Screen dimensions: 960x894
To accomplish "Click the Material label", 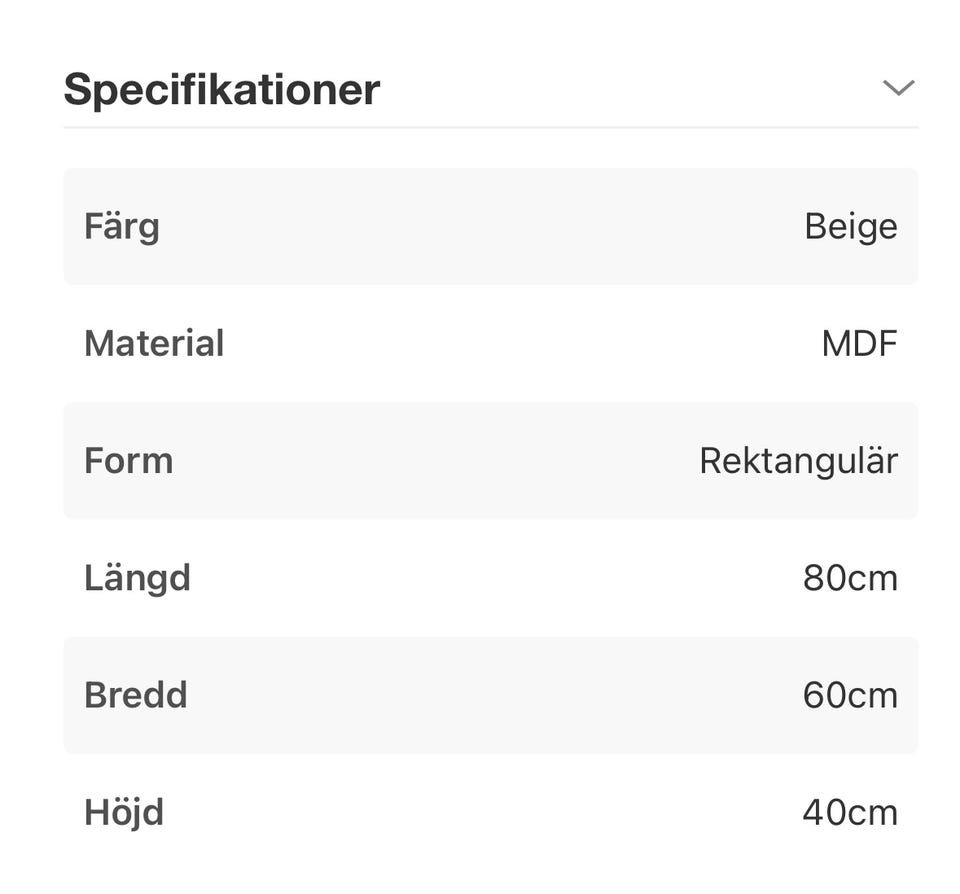I will [x=154, y=343].
